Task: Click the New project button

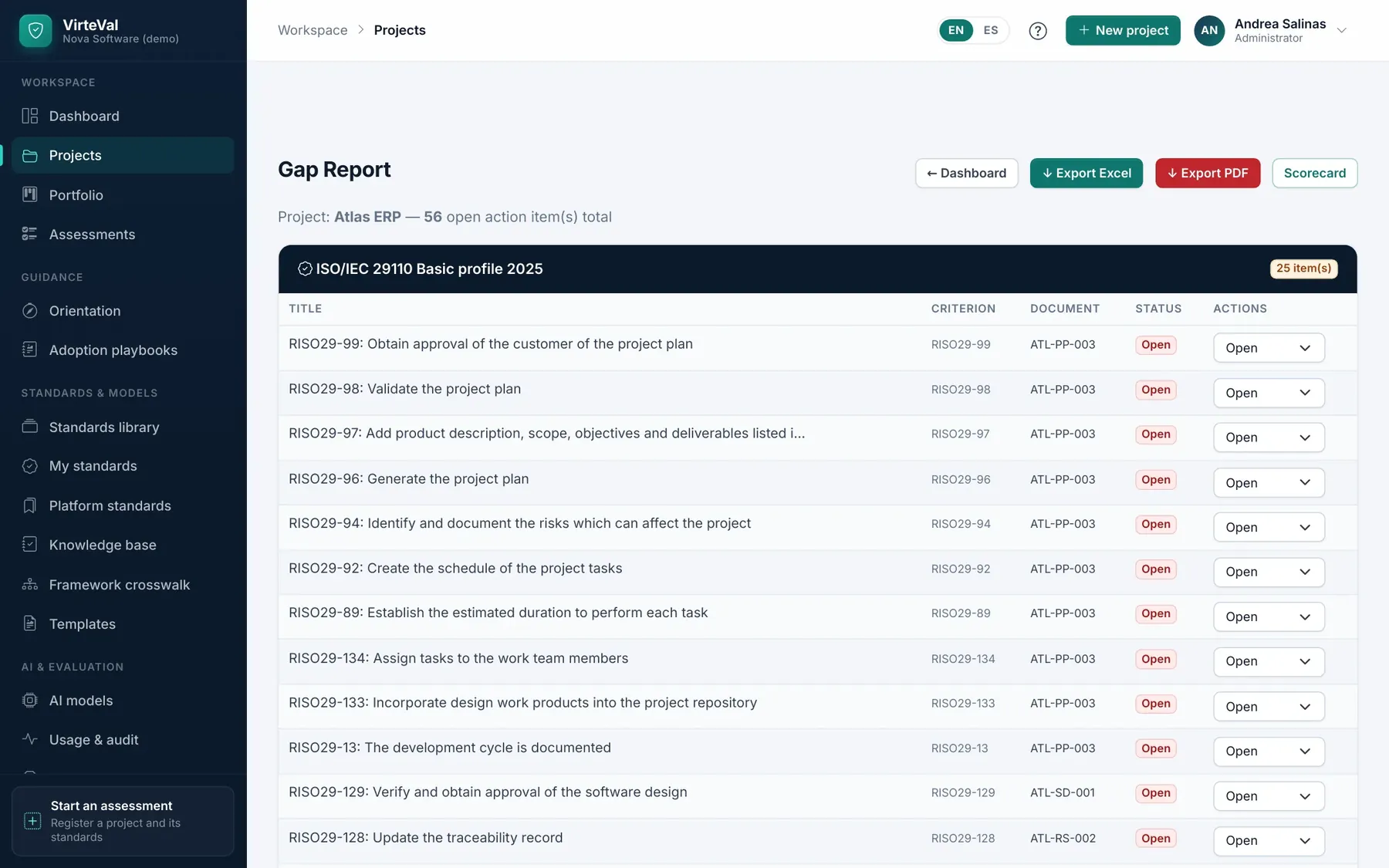Action: (x=1123, y=31)
